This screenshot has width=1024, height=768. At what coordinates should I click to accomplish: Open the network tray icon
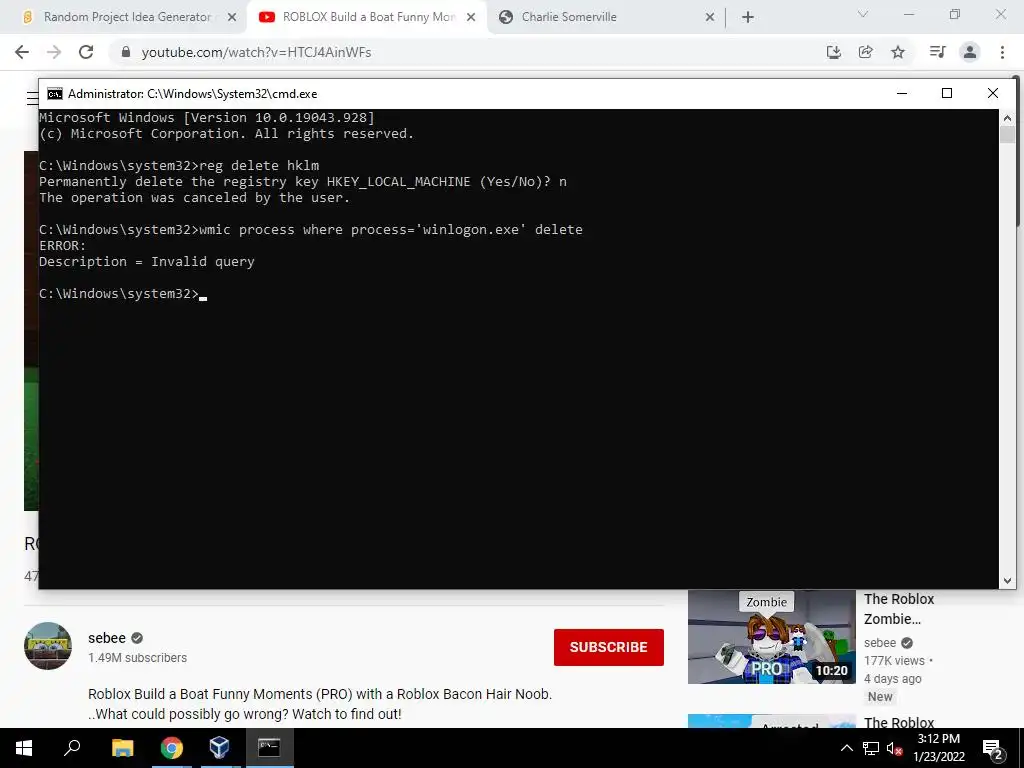pos(871,748)
